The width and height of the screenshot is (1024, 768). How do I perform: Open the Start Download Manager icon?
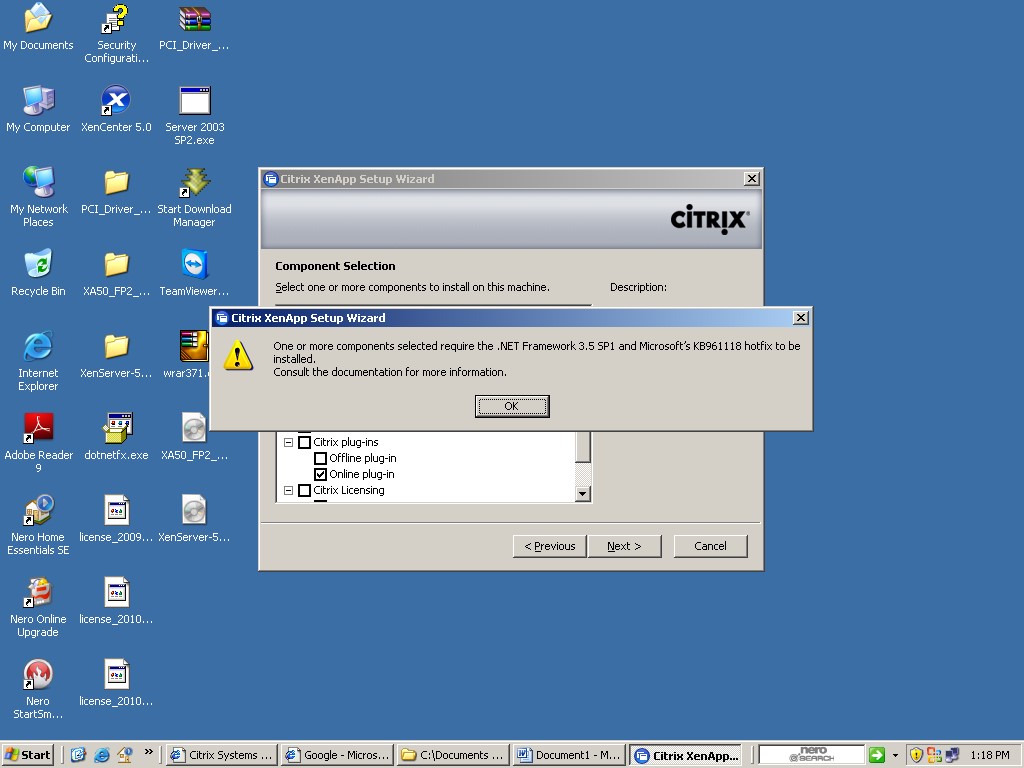tap(192, 184)
